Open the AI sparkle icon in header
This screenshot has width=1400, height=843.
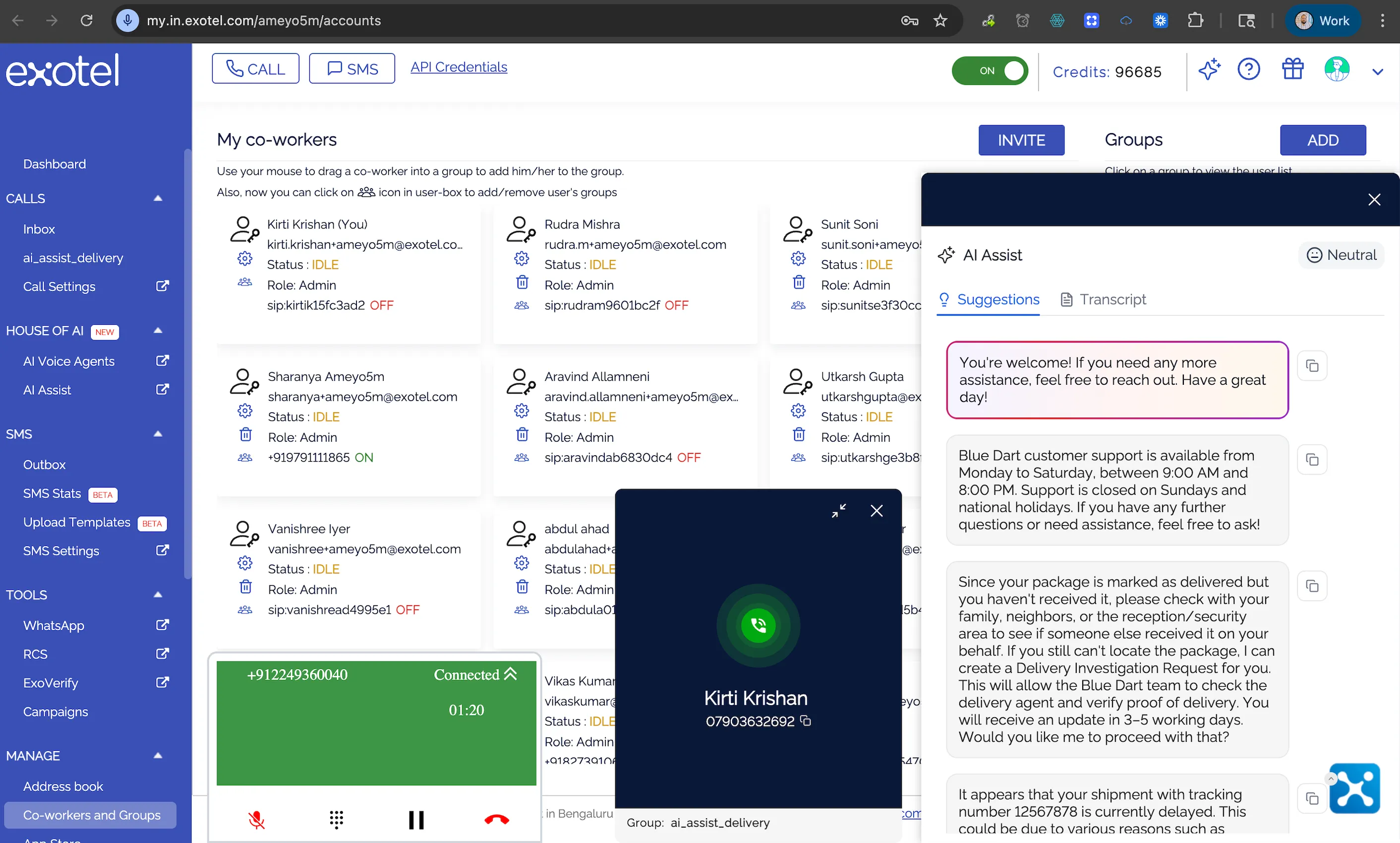click(1209, 70)
